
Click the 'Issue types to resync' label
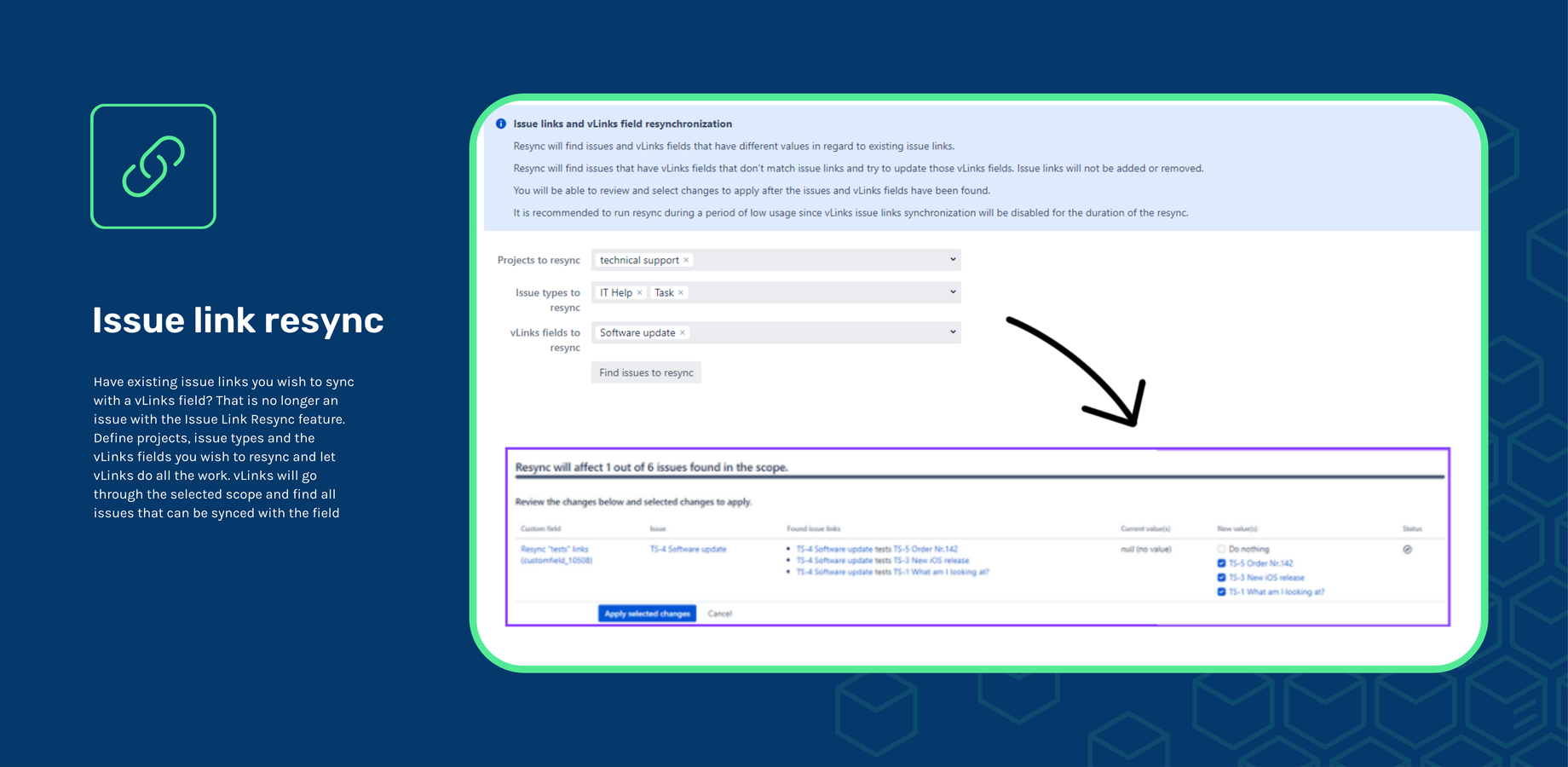point(548,300)
